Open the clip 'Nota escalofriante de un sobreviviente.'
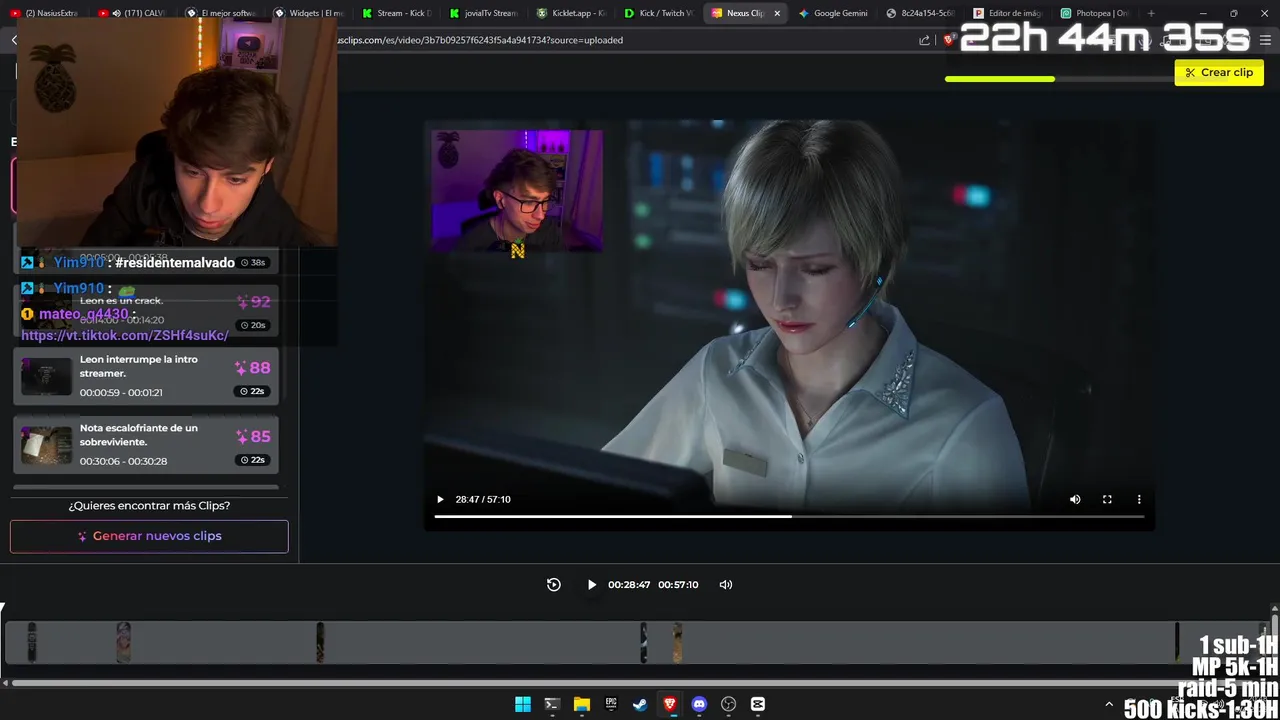This screenshot has height=720, width=1280. pos(146,445)
